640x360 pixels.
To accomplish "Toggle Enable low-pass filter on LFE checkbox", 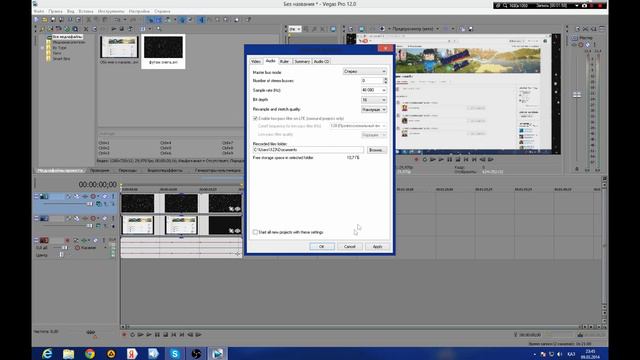I will (x=255, y=118).
